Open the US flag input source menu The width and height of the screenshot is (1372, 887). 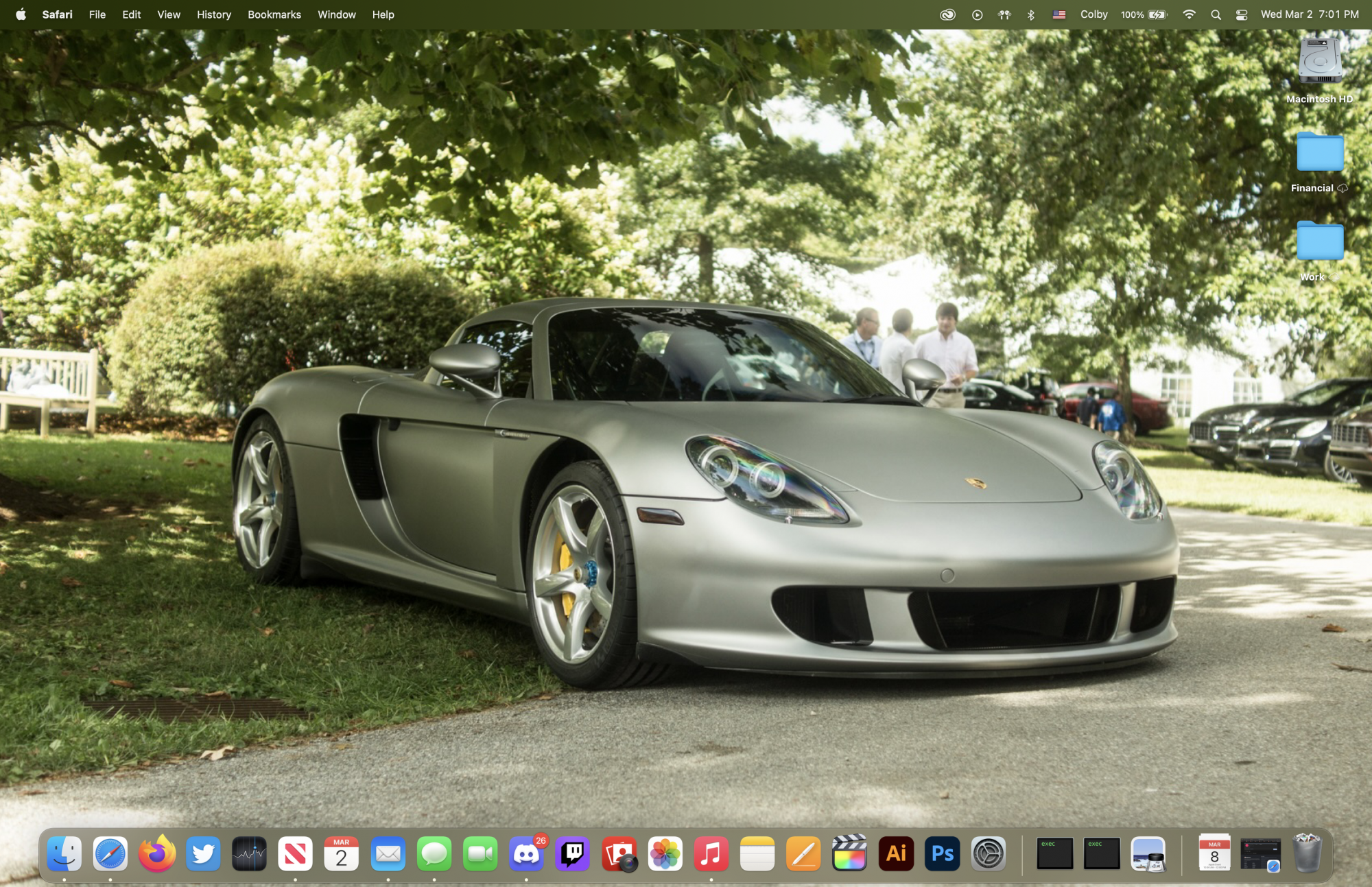(x=1059, y=14)
